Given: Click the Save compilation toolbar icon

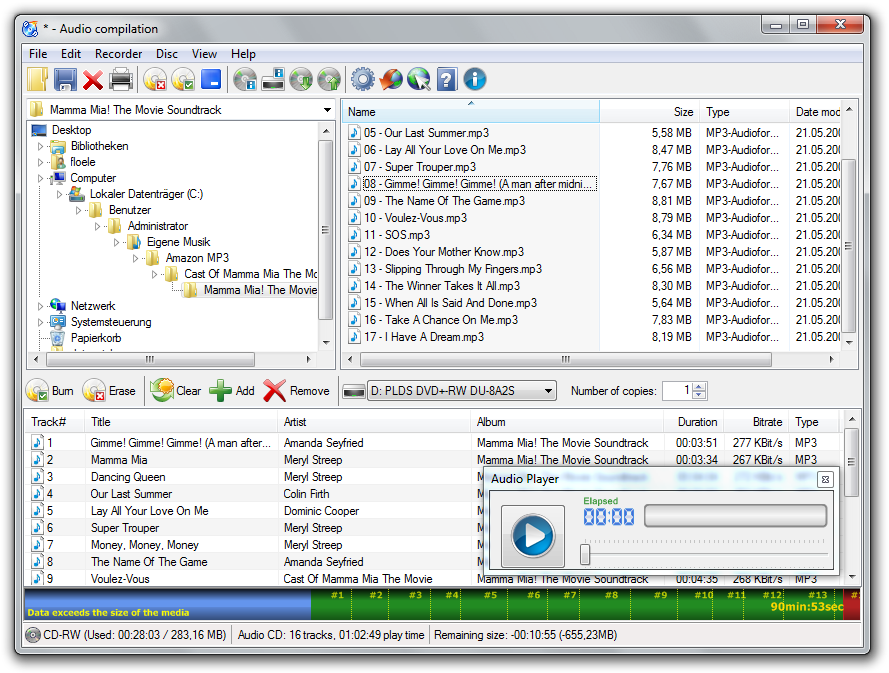Looking at the screenshot, I should point(63,79).
